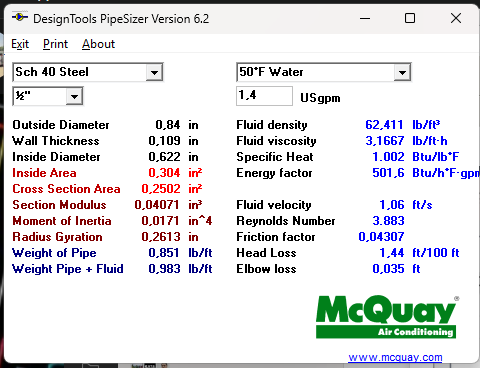Open the www.mcquay.com link
This screenshot has width=480, height=368.
pyautogui.click(x=395, y=357)
